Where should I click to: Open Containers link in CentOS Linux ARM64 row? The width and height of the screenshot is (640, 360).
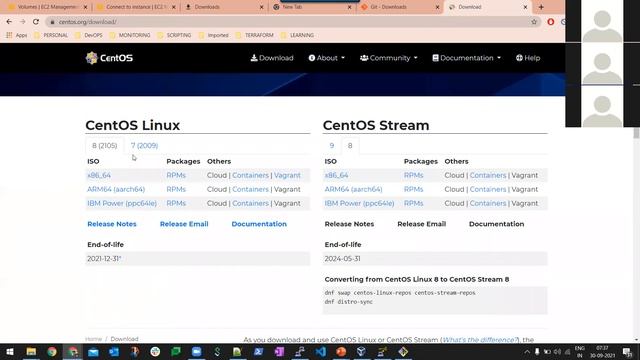[250, 189]
